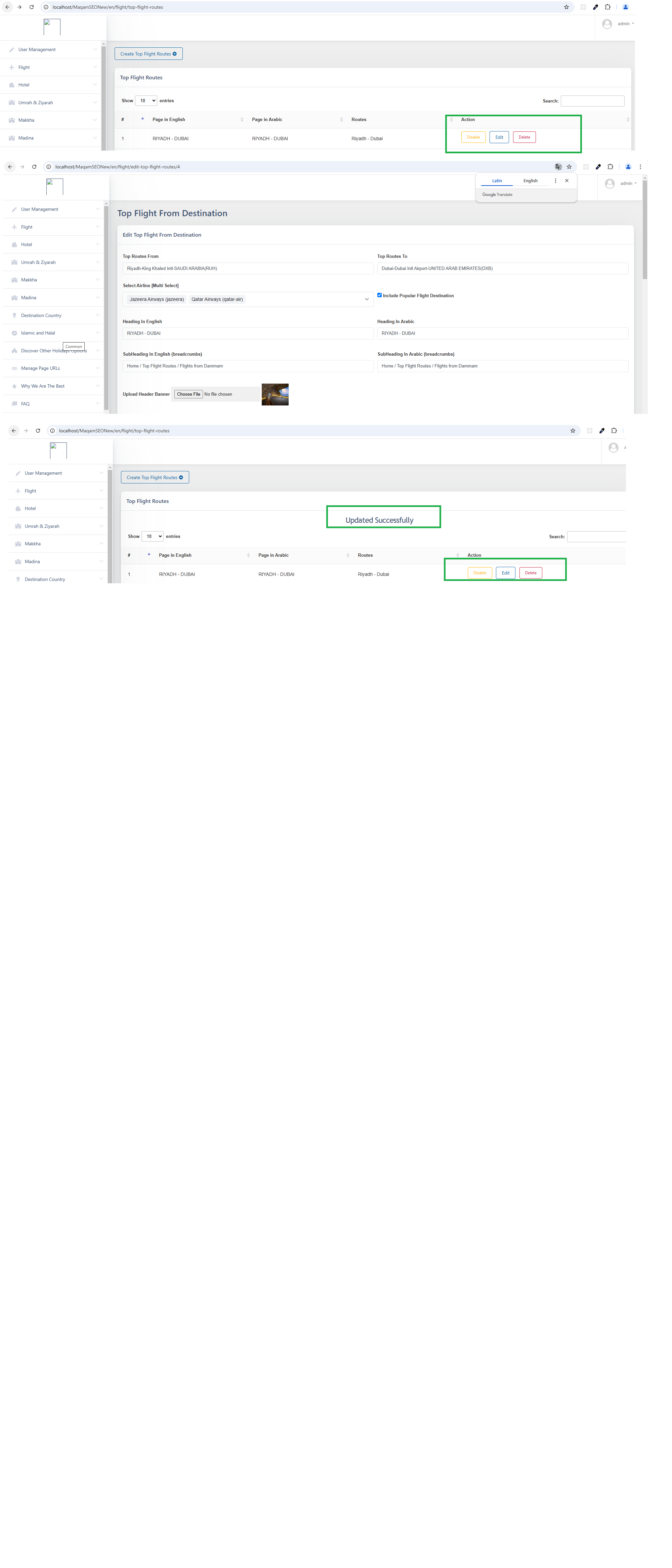
Task: Open the Select Airline multi-select dropdown arrow
Action: [366, 300]
